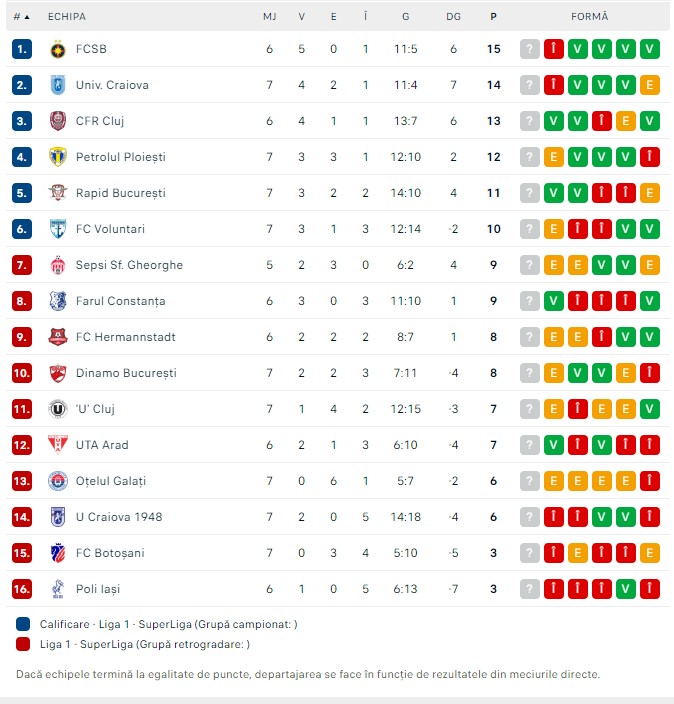Screen dimensions: 674x704
Task: Click Poli Iași's latest red loss badge
Action: (x=650, y=589)
